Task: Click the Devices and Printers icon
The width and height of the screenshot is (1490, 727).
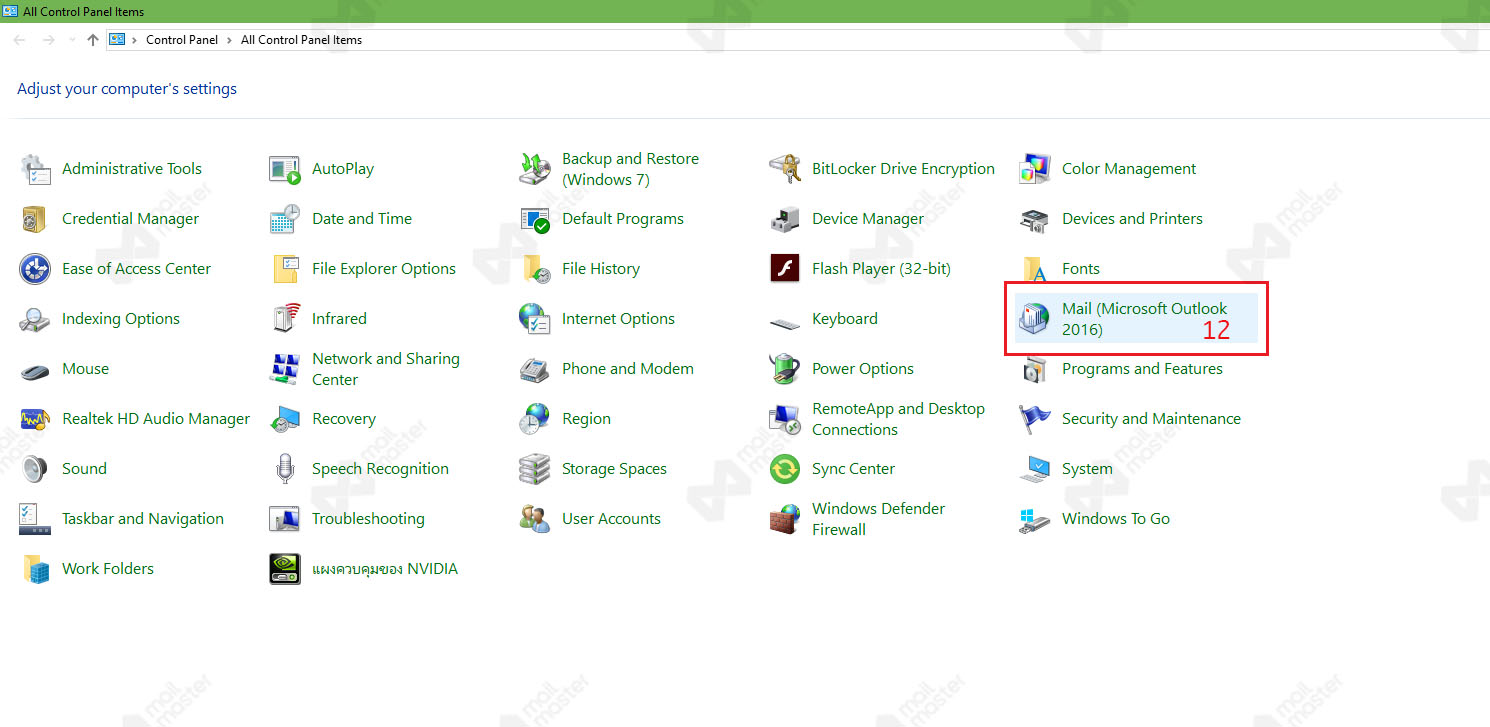Action: [x=1035, y=219]
